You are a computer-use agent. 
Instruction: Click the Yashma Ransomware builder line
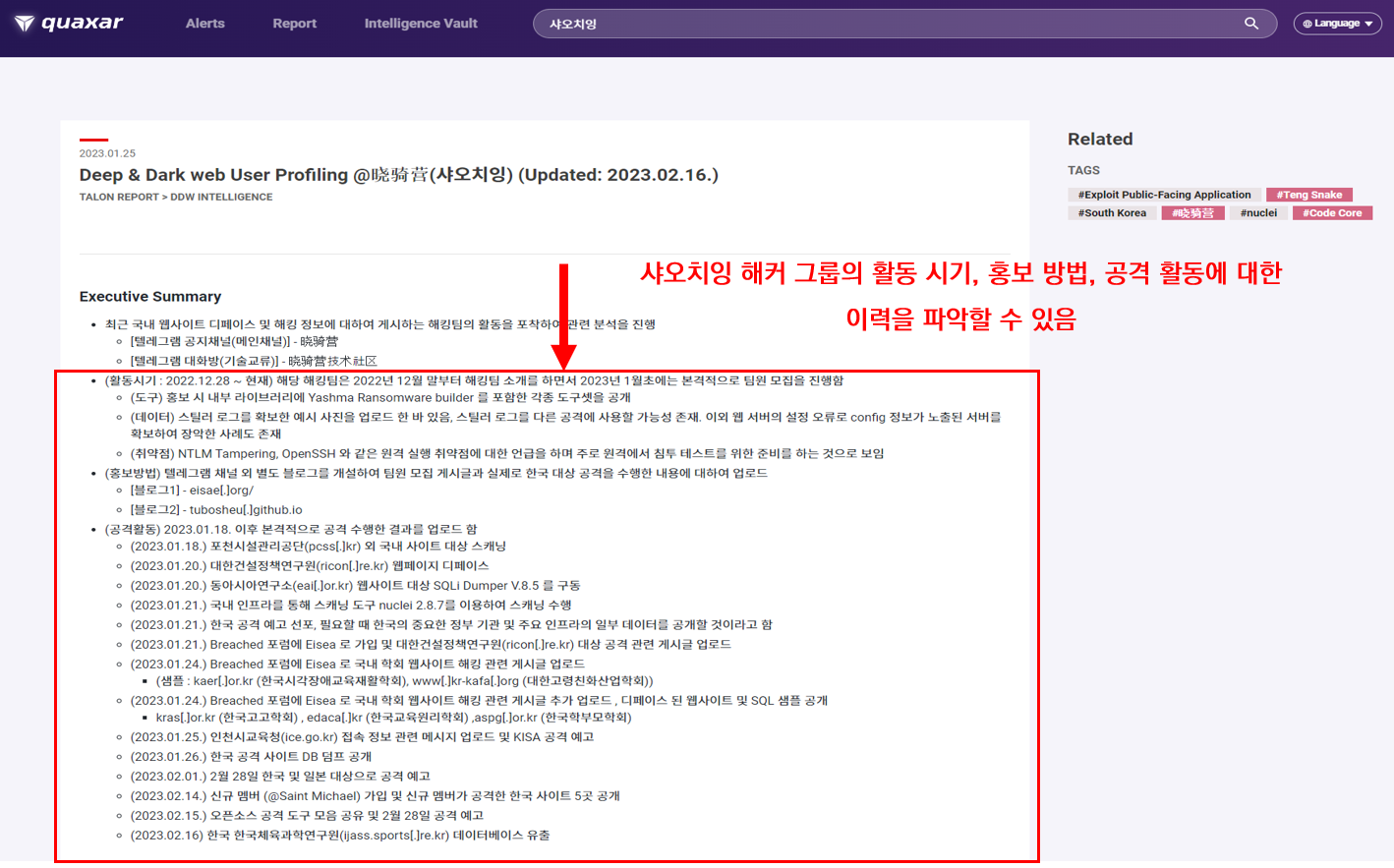coord(380,397)
